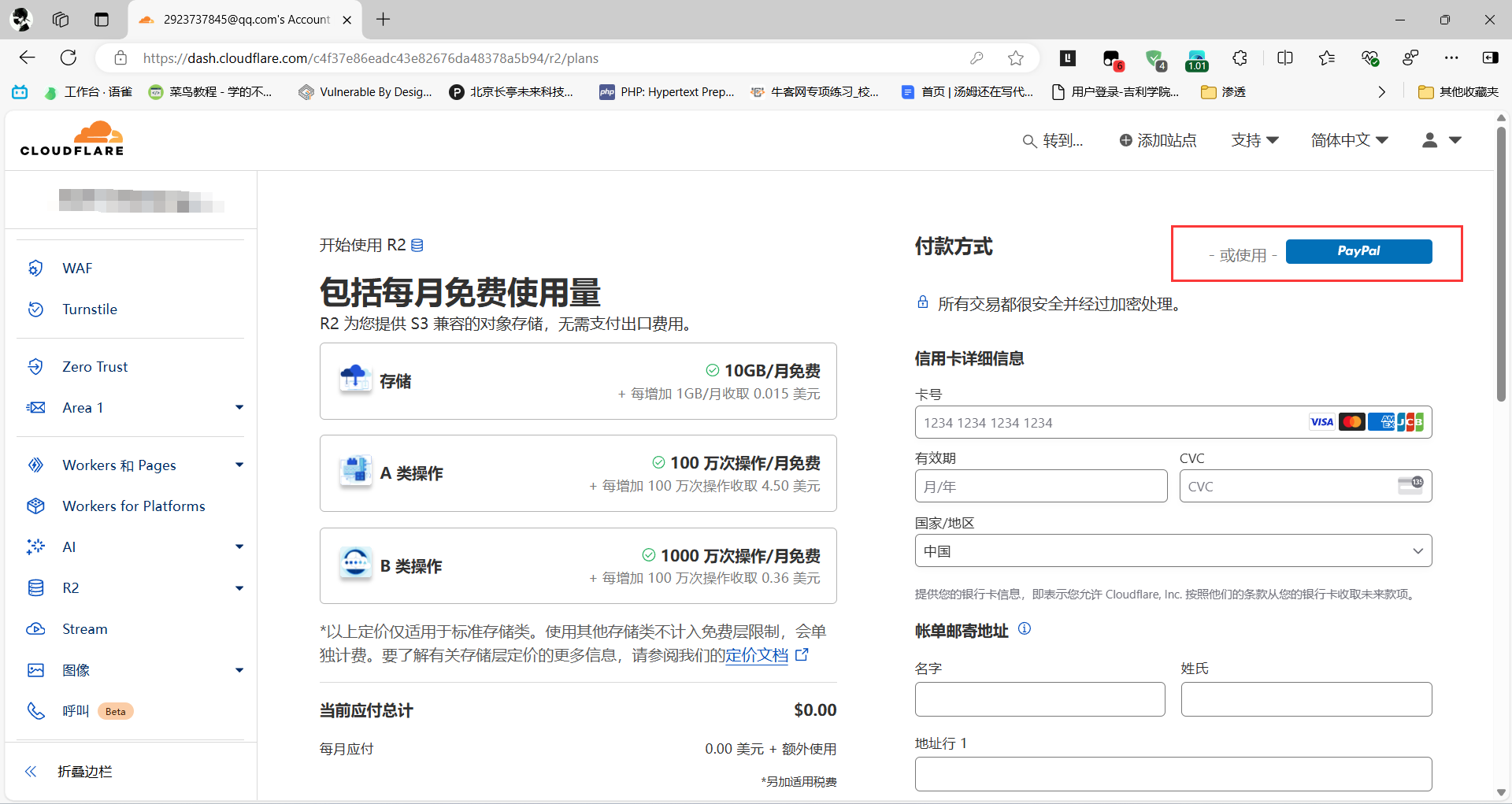Open PHP: Hypertext Prep bookmark

pyautogui.click(x=667, y=92)
